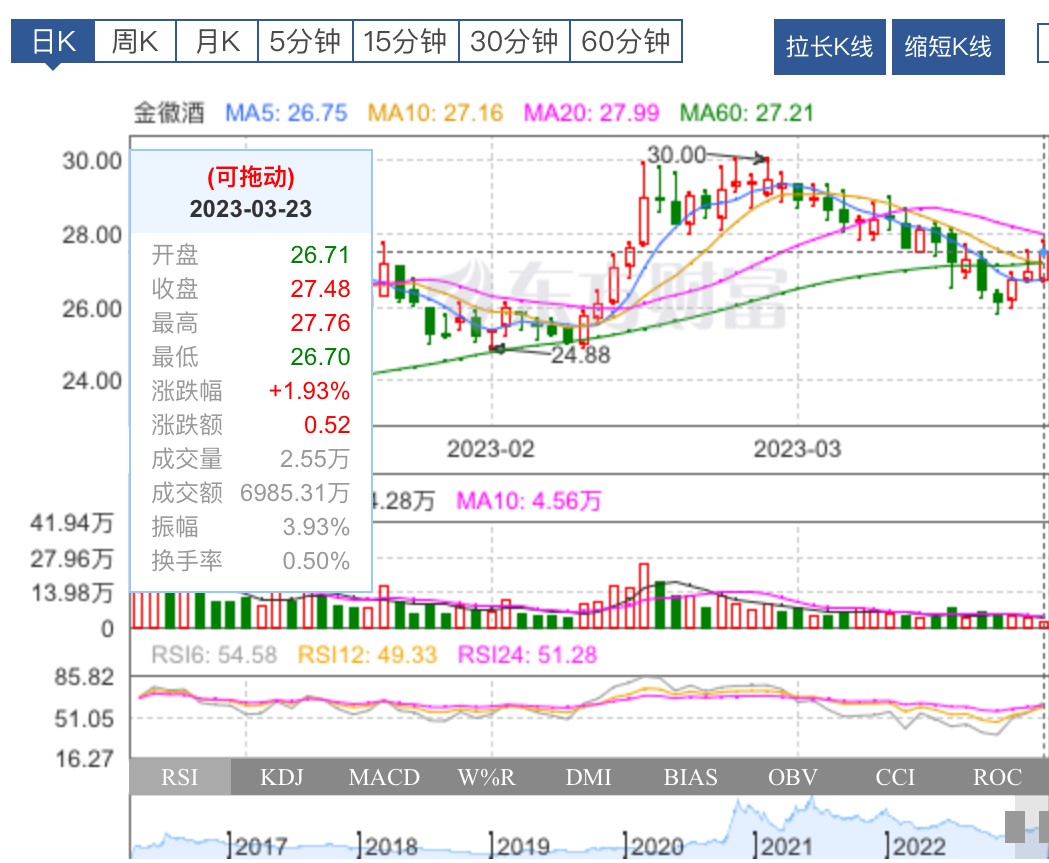Switch to the OBV indicator
Screen dimensions: 1049x863
click(x=792, y=777)
